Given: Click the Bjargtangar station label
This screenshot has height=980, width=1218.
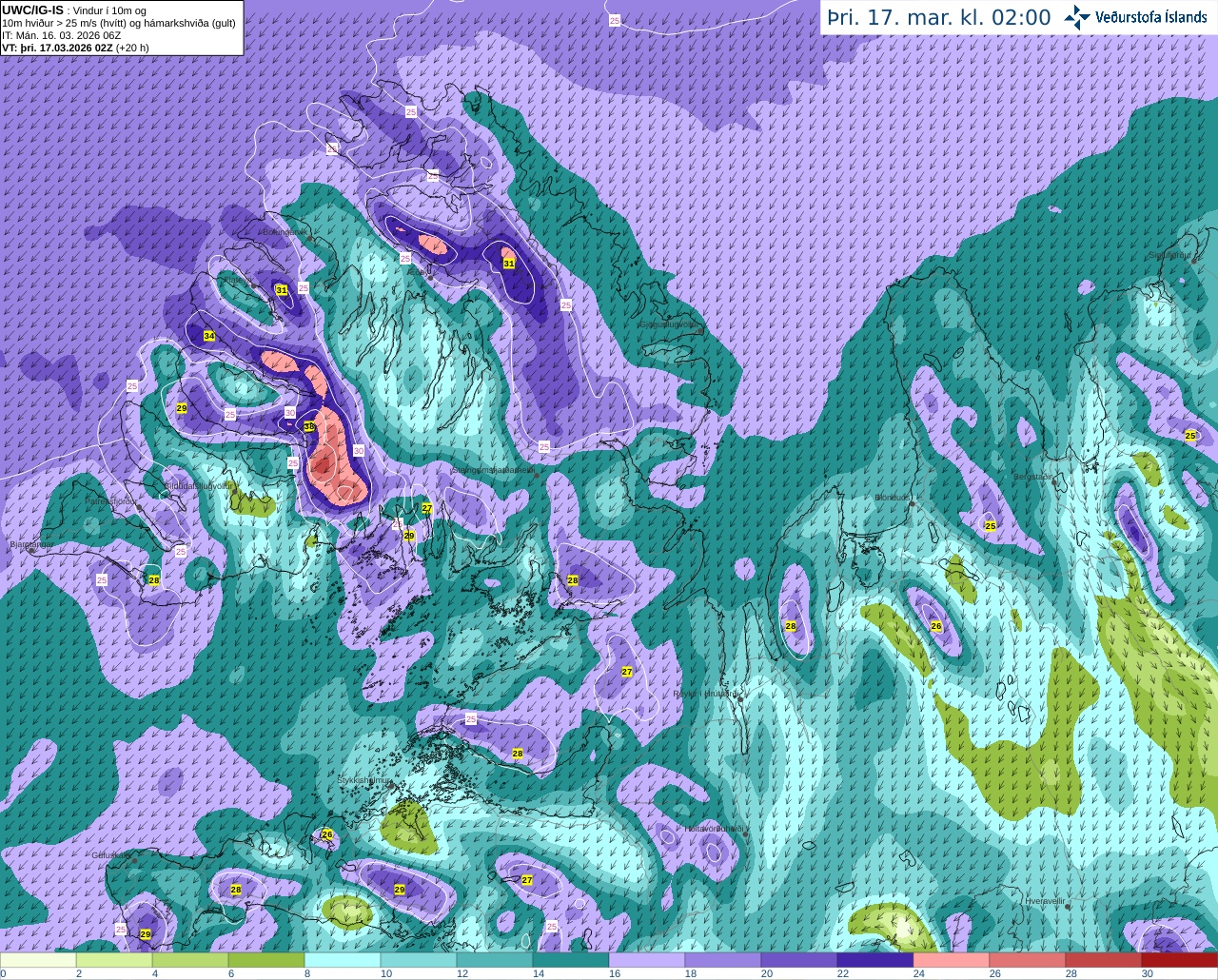Looking at the screenshot, I should click(x=31, y=544).
